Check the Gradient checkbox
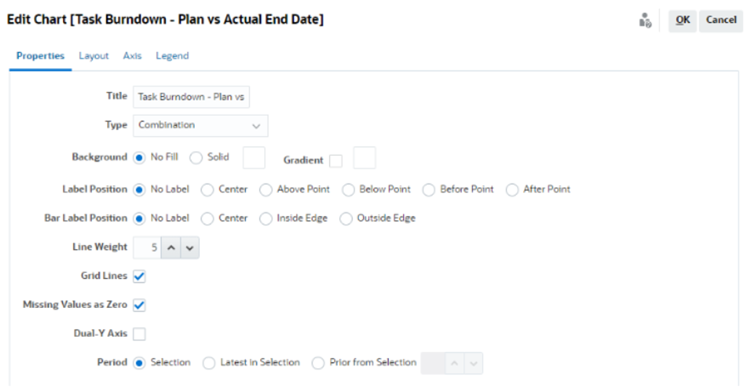This screenshot has height=392, width=751. (336, 161)
